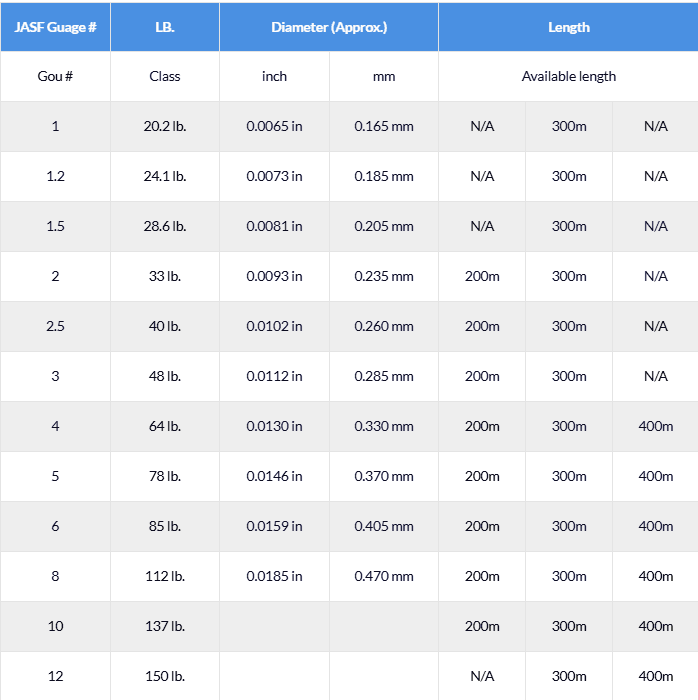
Task: Click the 0.470 mm cell
Action: (x=384, y=576)
